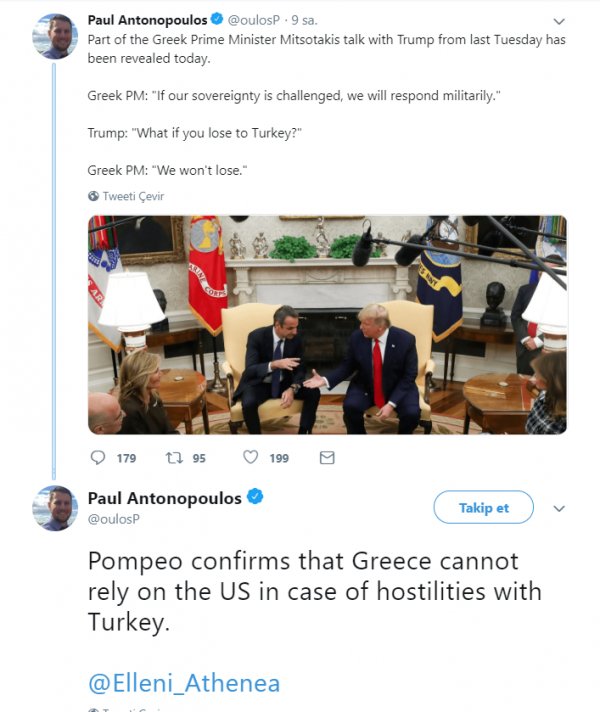Click the reply icon with 179 comments
This screenshot has height=712, width=600.
98,457
